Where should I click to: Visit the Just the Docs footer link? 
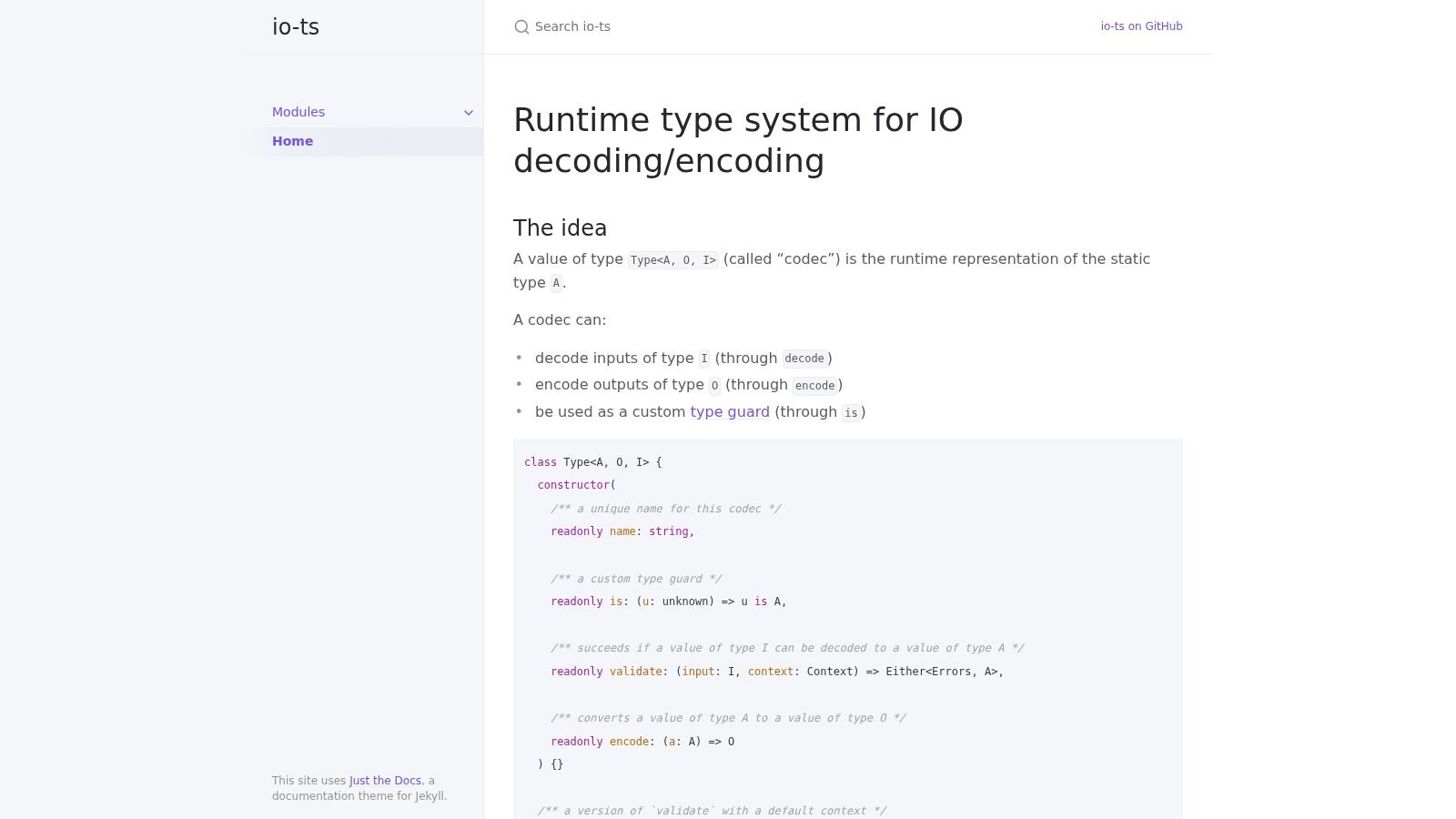click(x=384, y=781)
